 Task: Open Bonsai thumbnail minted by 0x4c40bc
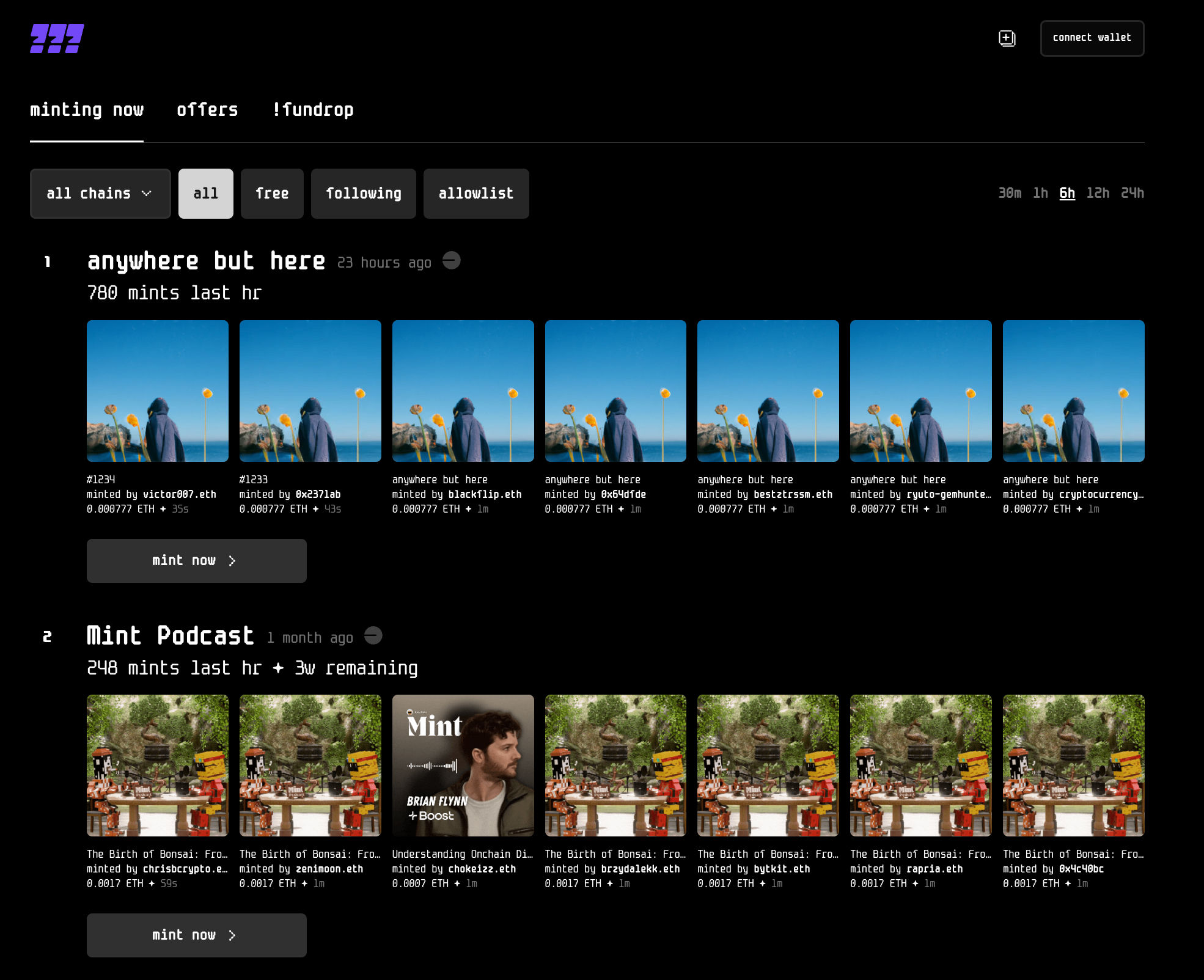(x=1074, y=766)
